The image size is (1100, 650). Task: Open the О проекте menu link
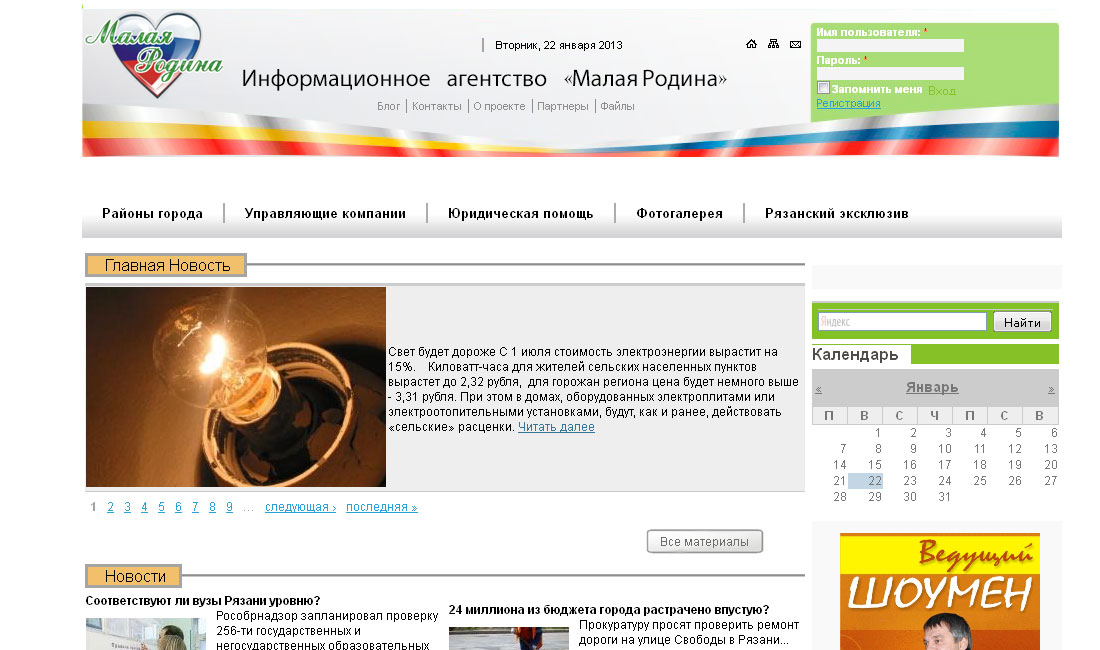pyautogui.click(x=499, y=106)
